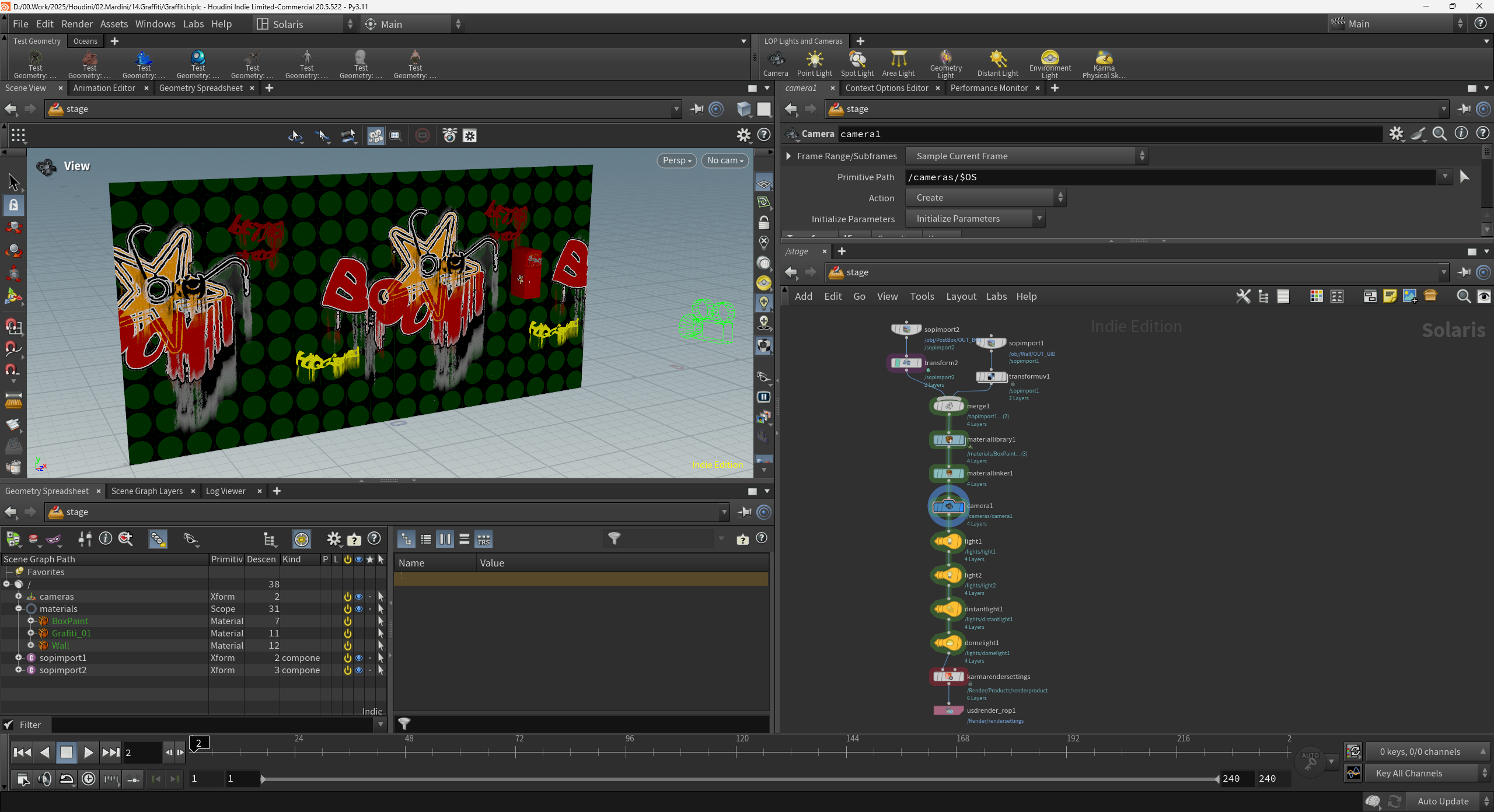This screenshot has width=1494, height=812.
Task: Click the Primitive Path input field
Action: pos(1171,177)
